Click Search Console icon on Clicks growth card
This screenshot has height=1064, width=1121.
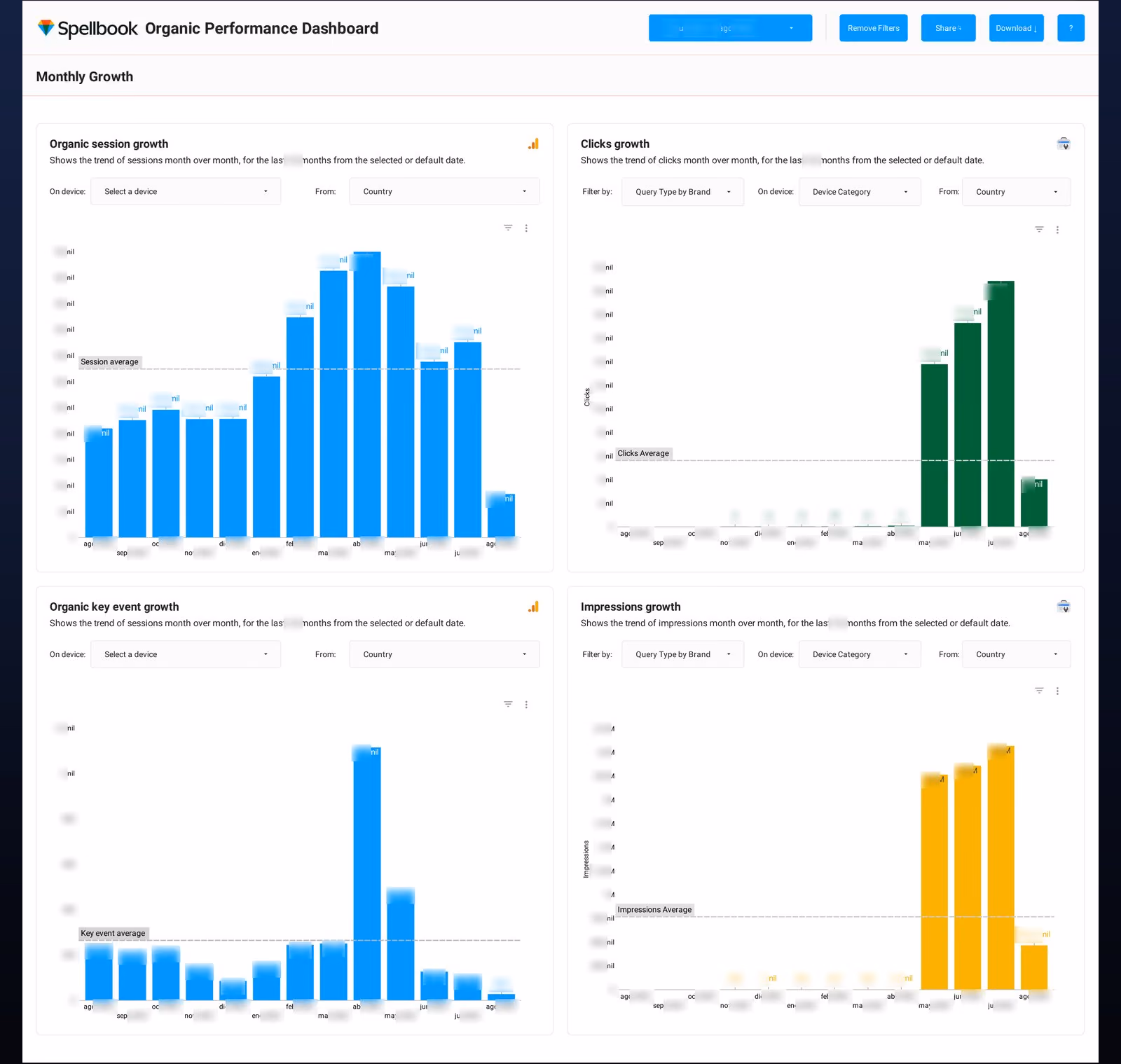point(1064,144)
